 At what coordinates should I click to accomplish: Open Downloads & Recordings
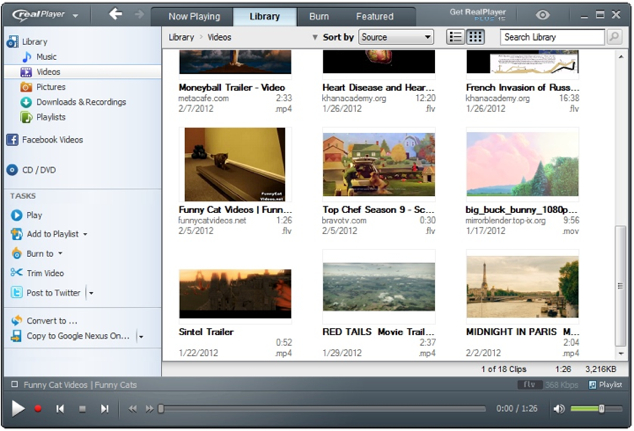click(73, 102)
